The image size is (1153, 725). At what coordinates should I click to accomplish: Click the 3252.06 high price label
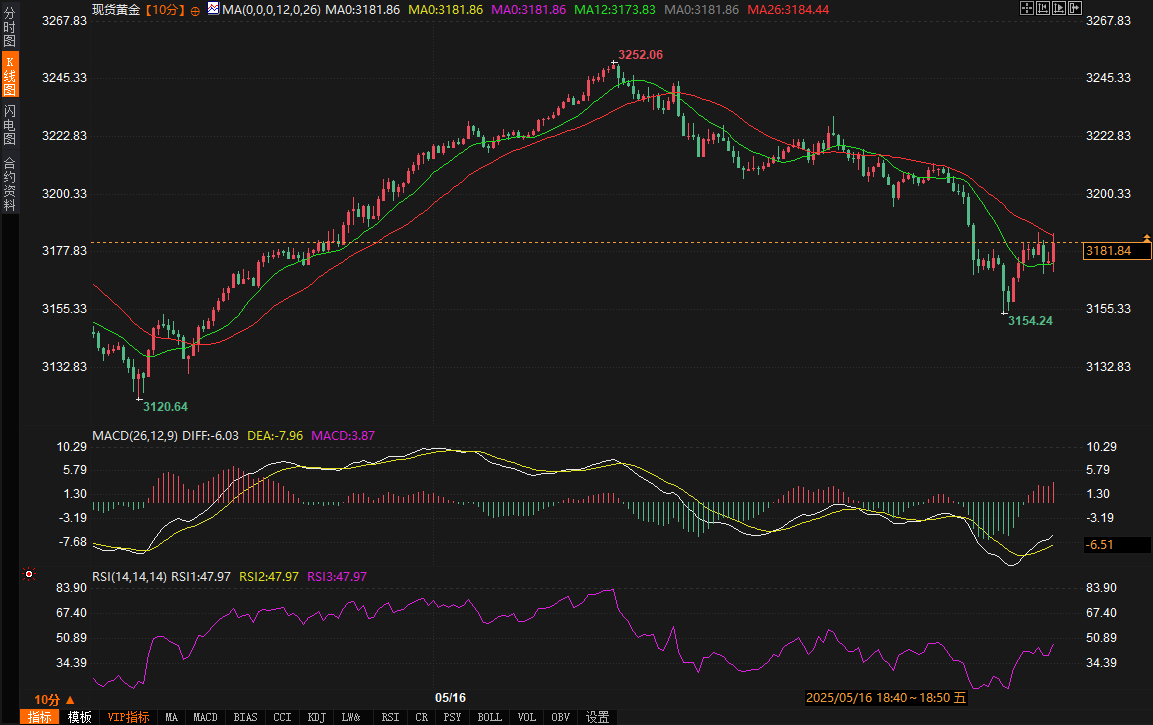click(640, 55)
